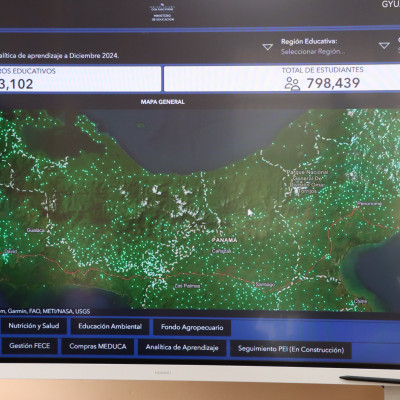Open the Nutrición y Salud tab
The width and height of the screenshot is (400, 400).
[34, 326]
